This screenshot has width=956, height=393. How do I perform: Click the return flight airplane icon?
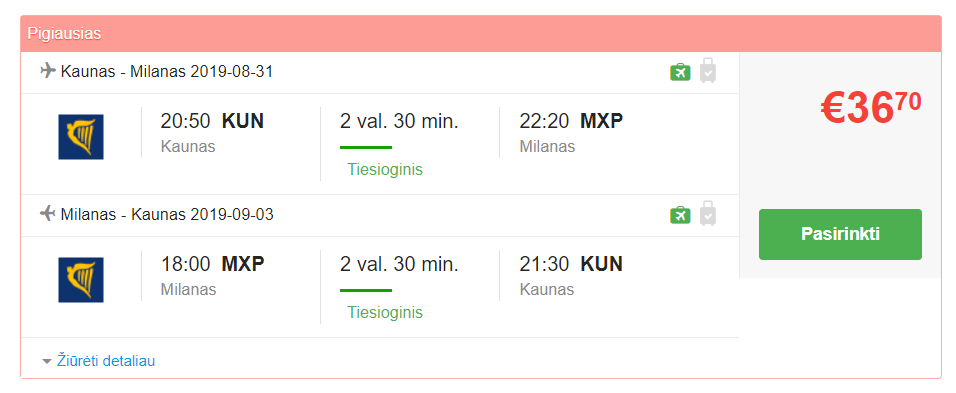pyautogui.click(x=48, y=214)
